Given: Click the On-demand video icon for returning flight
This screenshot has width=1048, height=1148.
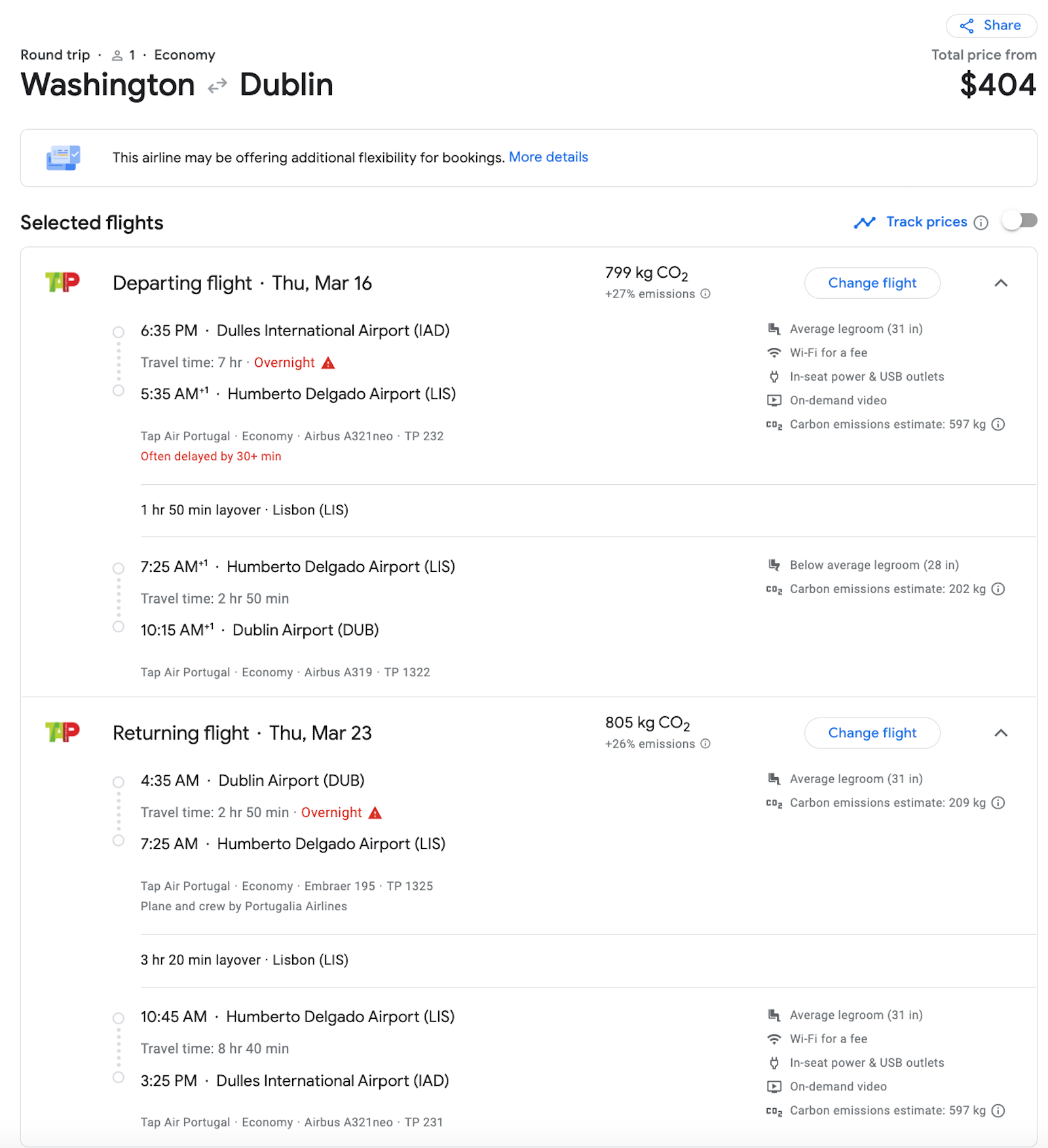Looking at the screenshot, I should tap(774, 1086).
